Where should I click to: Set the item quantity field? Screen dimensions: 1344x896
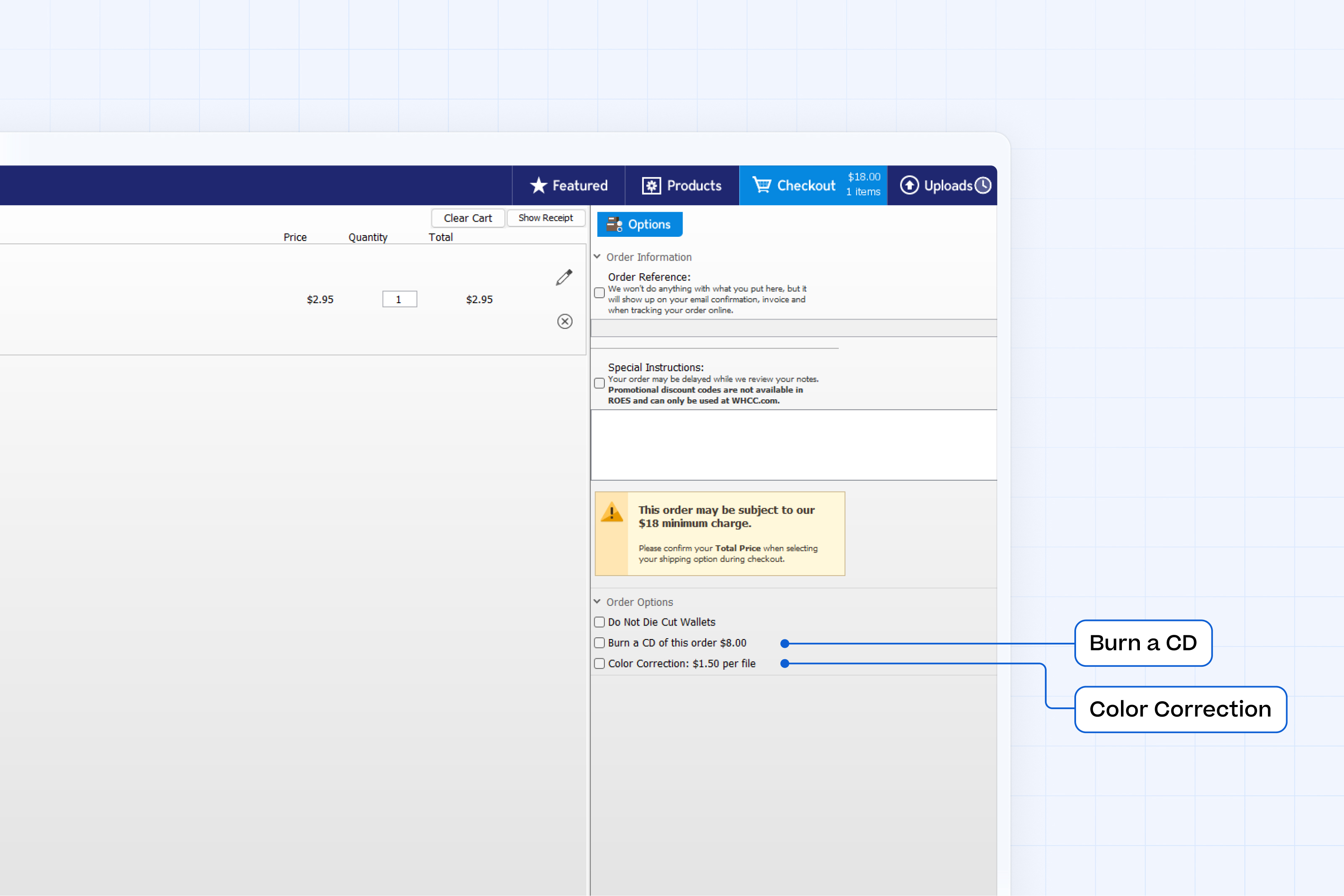pyautogui.click(x=399, y=299)
